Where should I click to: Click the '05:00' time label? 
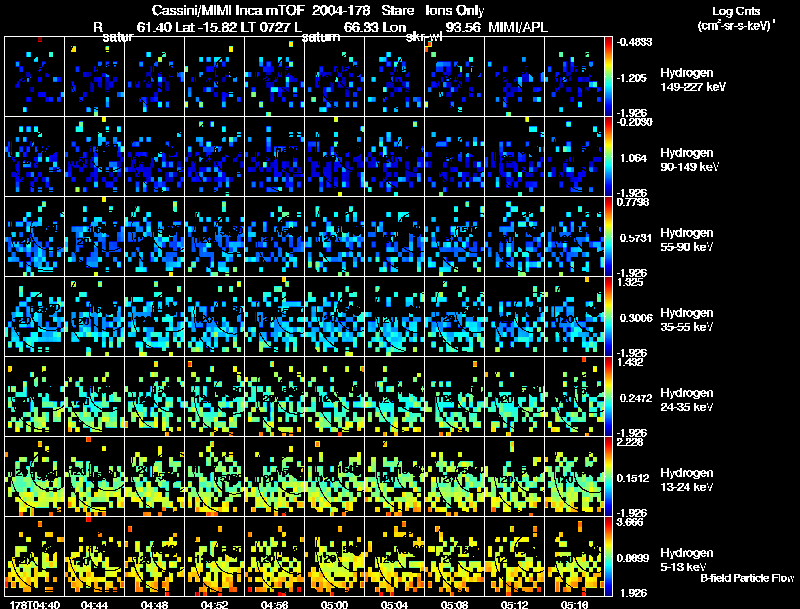(335, 604)
